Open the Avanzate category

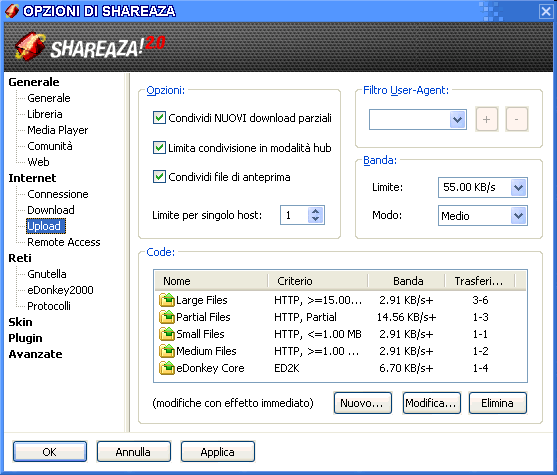pos(36,354)
